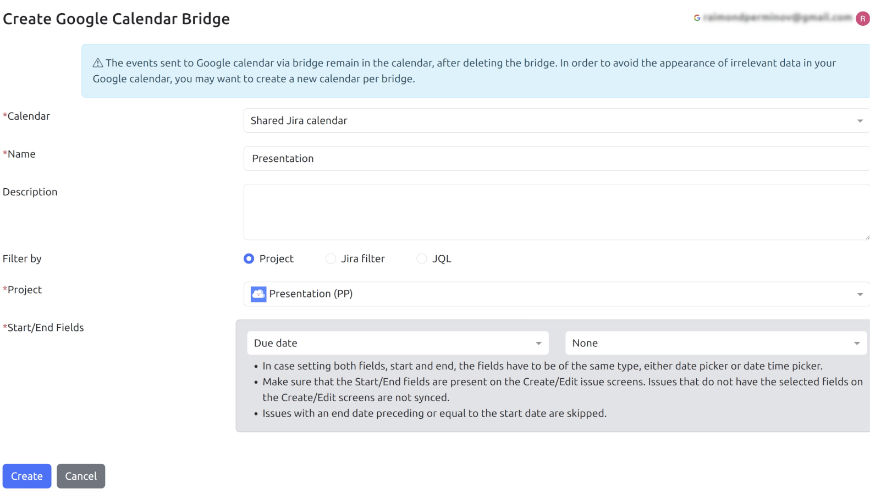Viewport: 870px width, 494px height.
Task: Select the Jira filter radio option
Action: (x=331, y=259)
